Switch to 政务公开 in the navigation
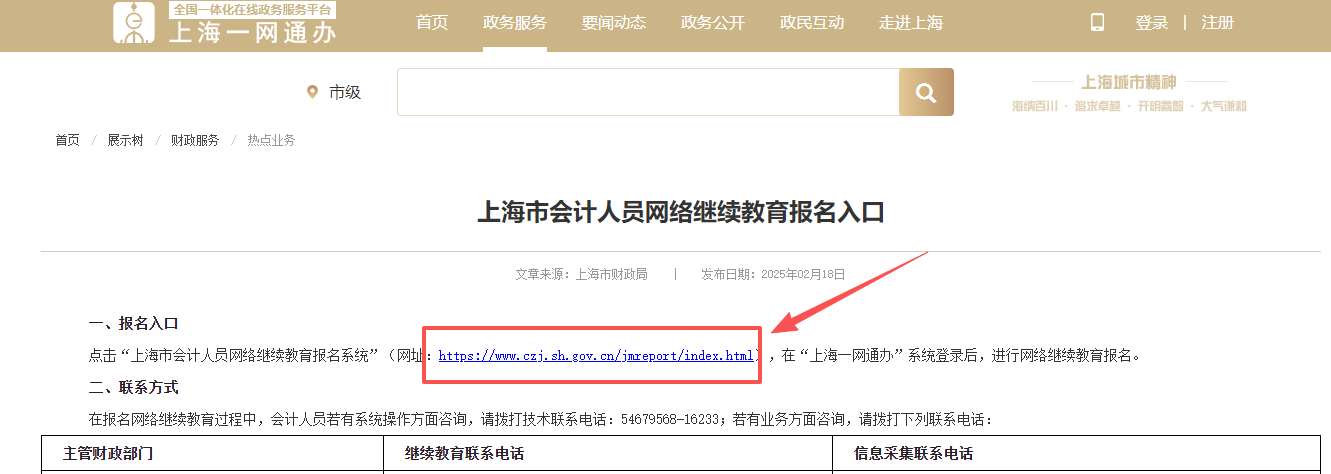Screen dimensions: 1331x474 pyautogui.click(x=713, y=23)
